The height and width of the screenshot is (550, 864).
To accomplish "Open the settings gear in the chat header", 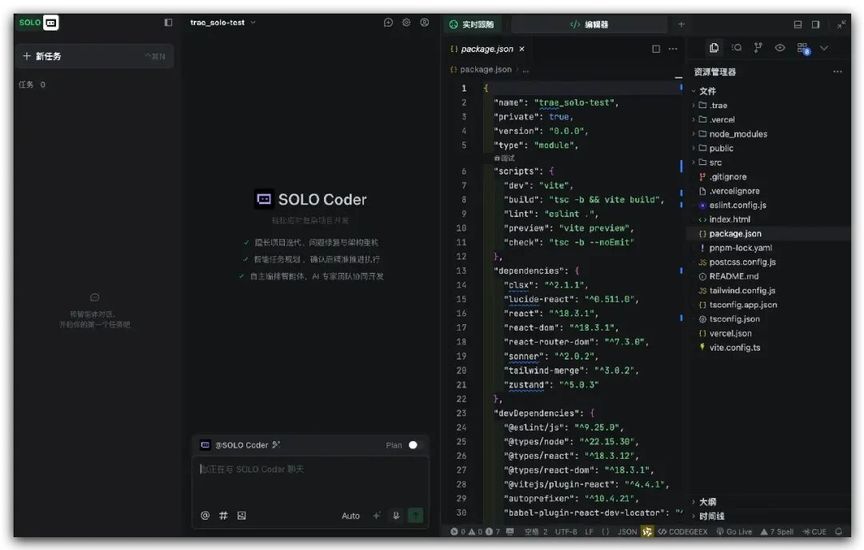I will (406, 22).
